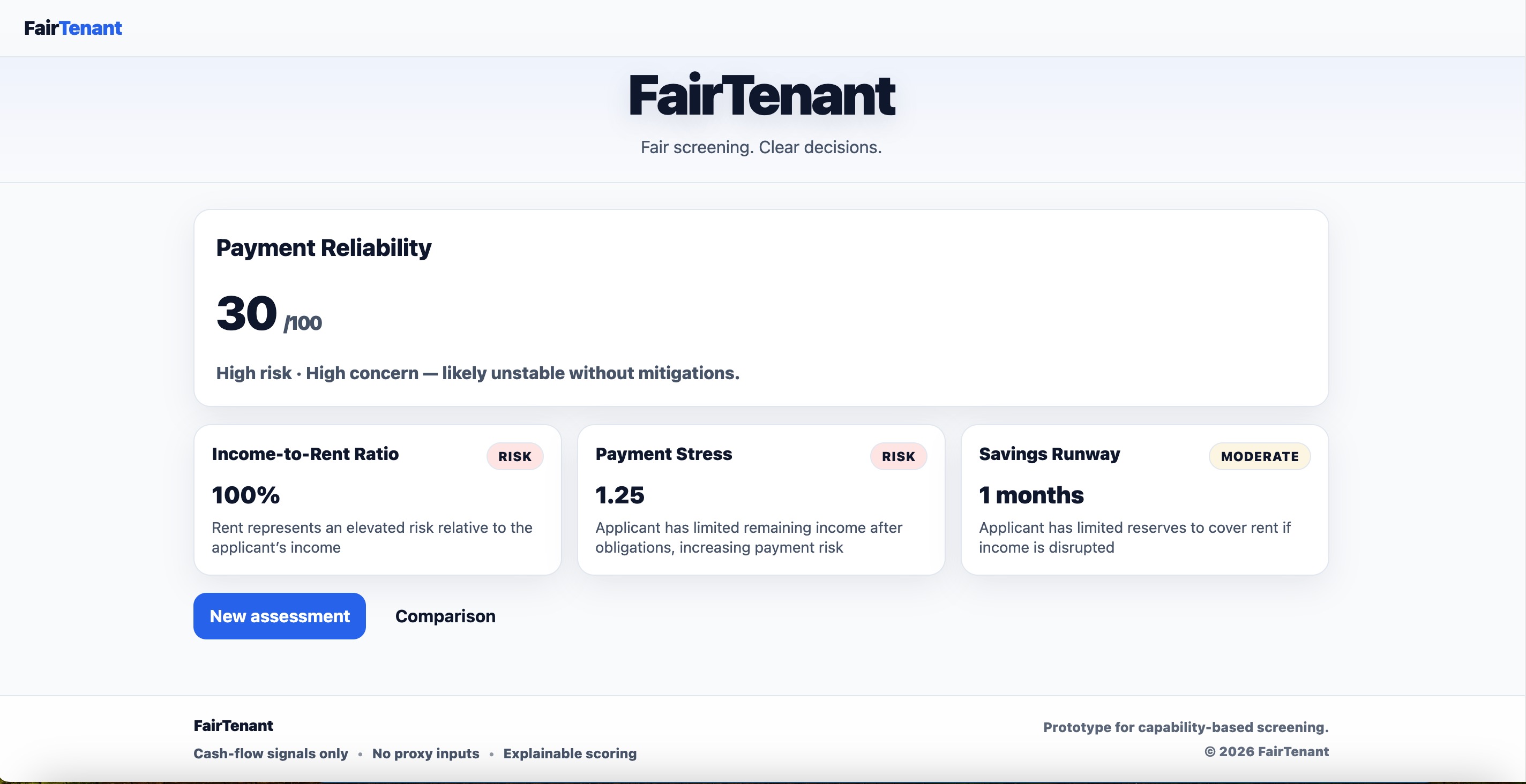Screen dimensions: 1526x784
Task: Click the footer FairTenant brand name
Action: [233, 726]
